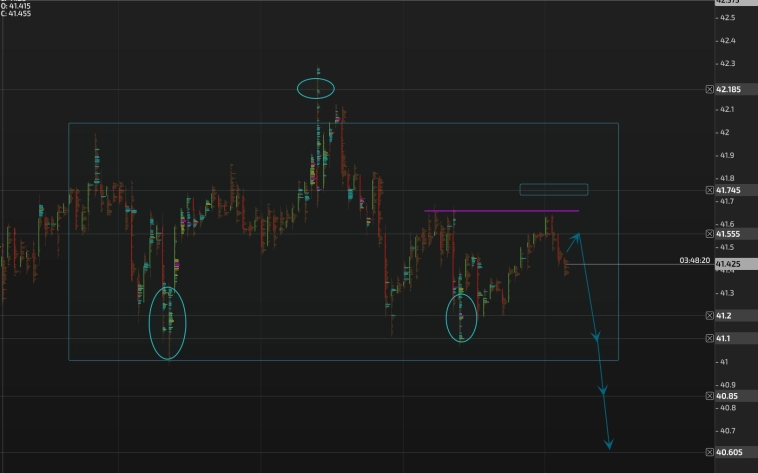The height and width of the screenshot is (473, 758).
Task: Select the 41.1 level price label
Action: click(x=724, y=339)
